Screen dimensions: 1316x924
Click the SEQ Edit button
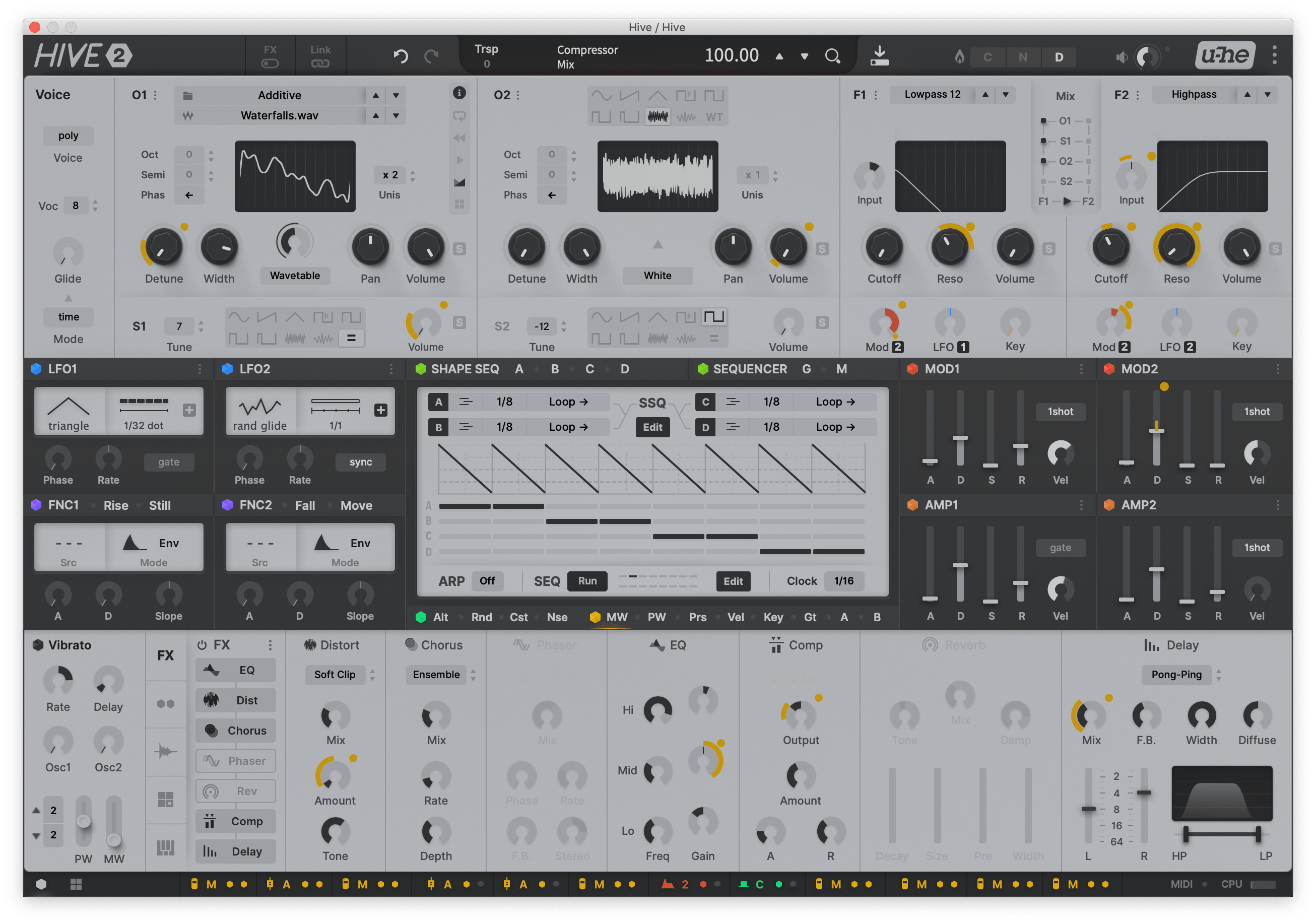point(733,581)
